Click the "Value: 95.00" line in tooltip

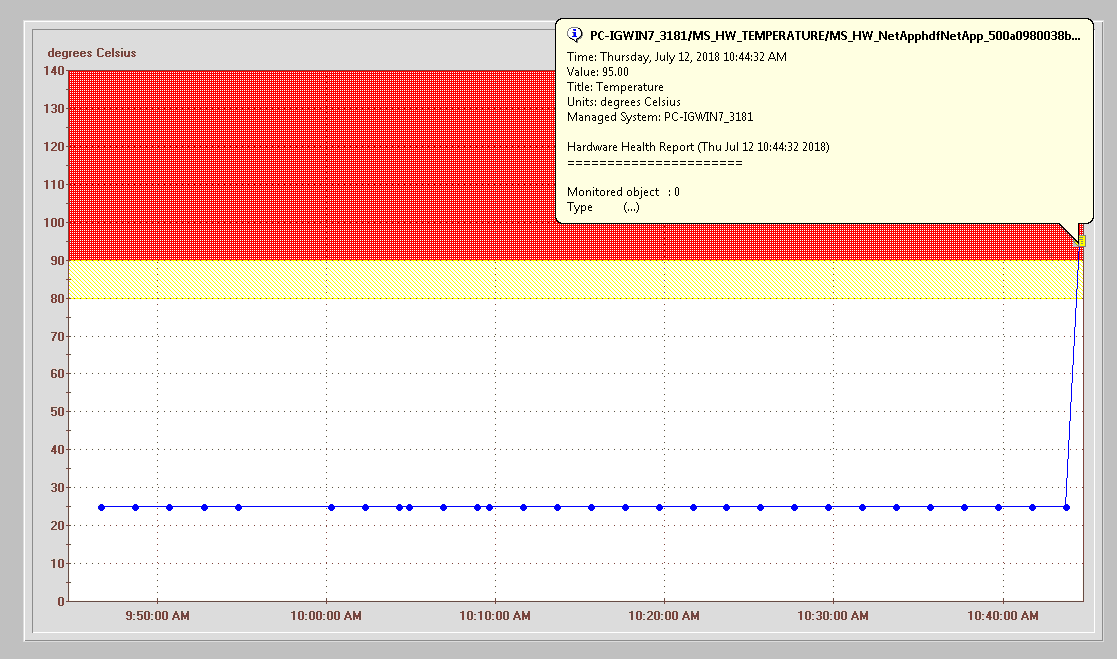[x=598, y=72]
